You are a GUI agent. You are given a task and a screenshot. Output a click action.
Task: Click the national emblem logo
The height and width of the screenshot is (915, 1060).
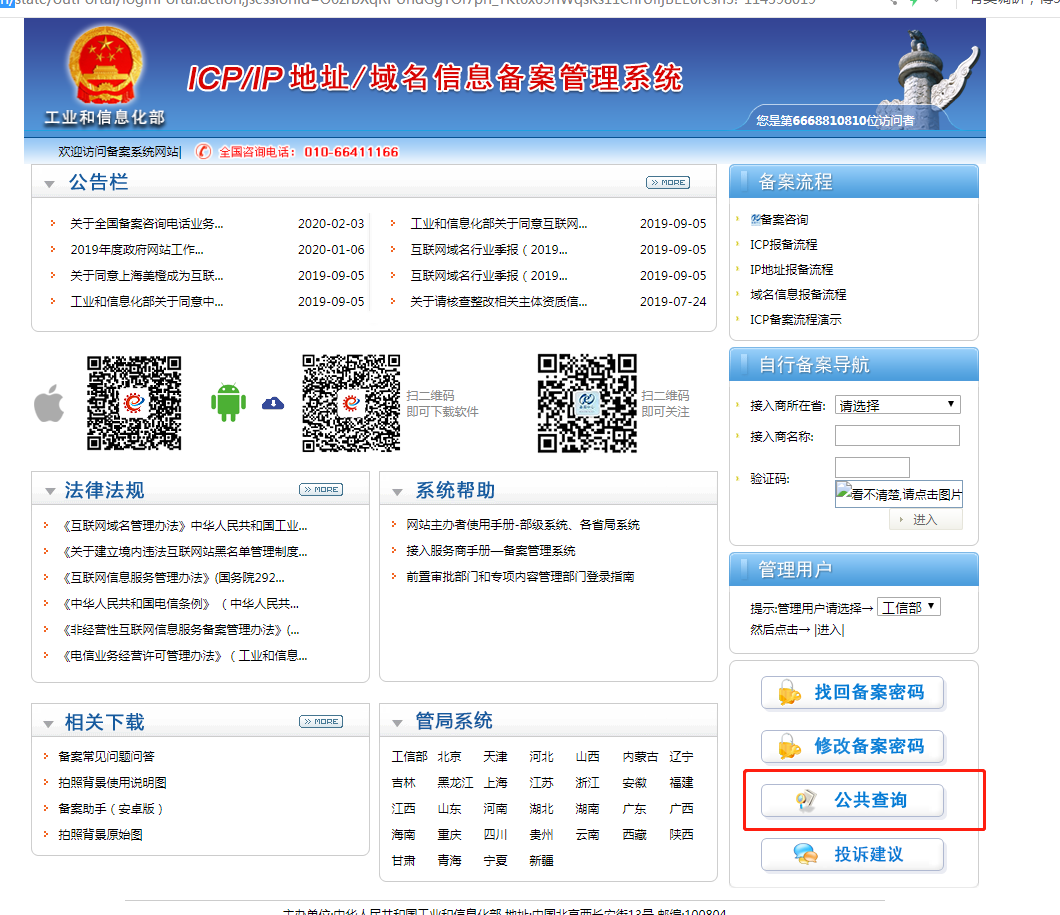tap(105, 67)
